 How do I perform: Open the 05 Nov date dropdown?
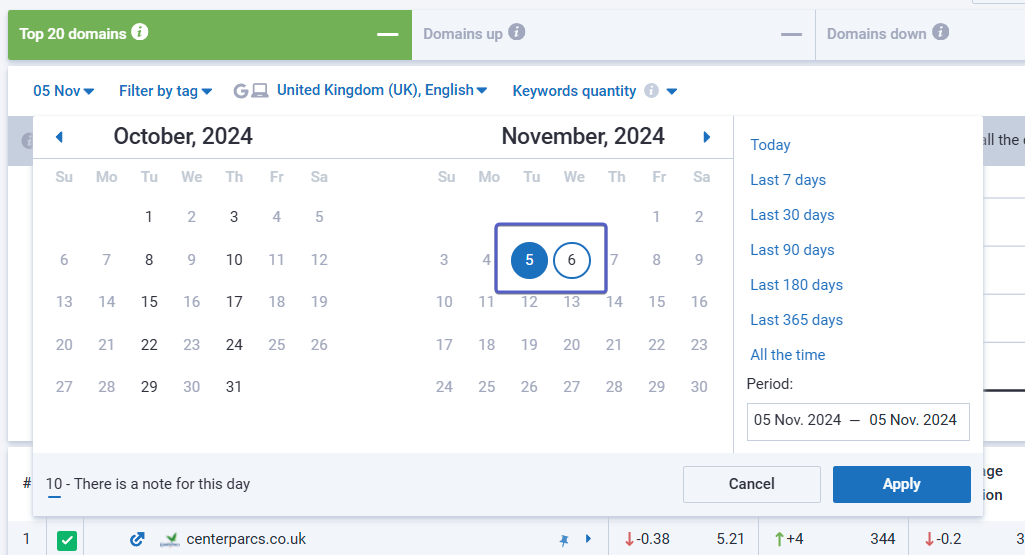tap(63, 91)
